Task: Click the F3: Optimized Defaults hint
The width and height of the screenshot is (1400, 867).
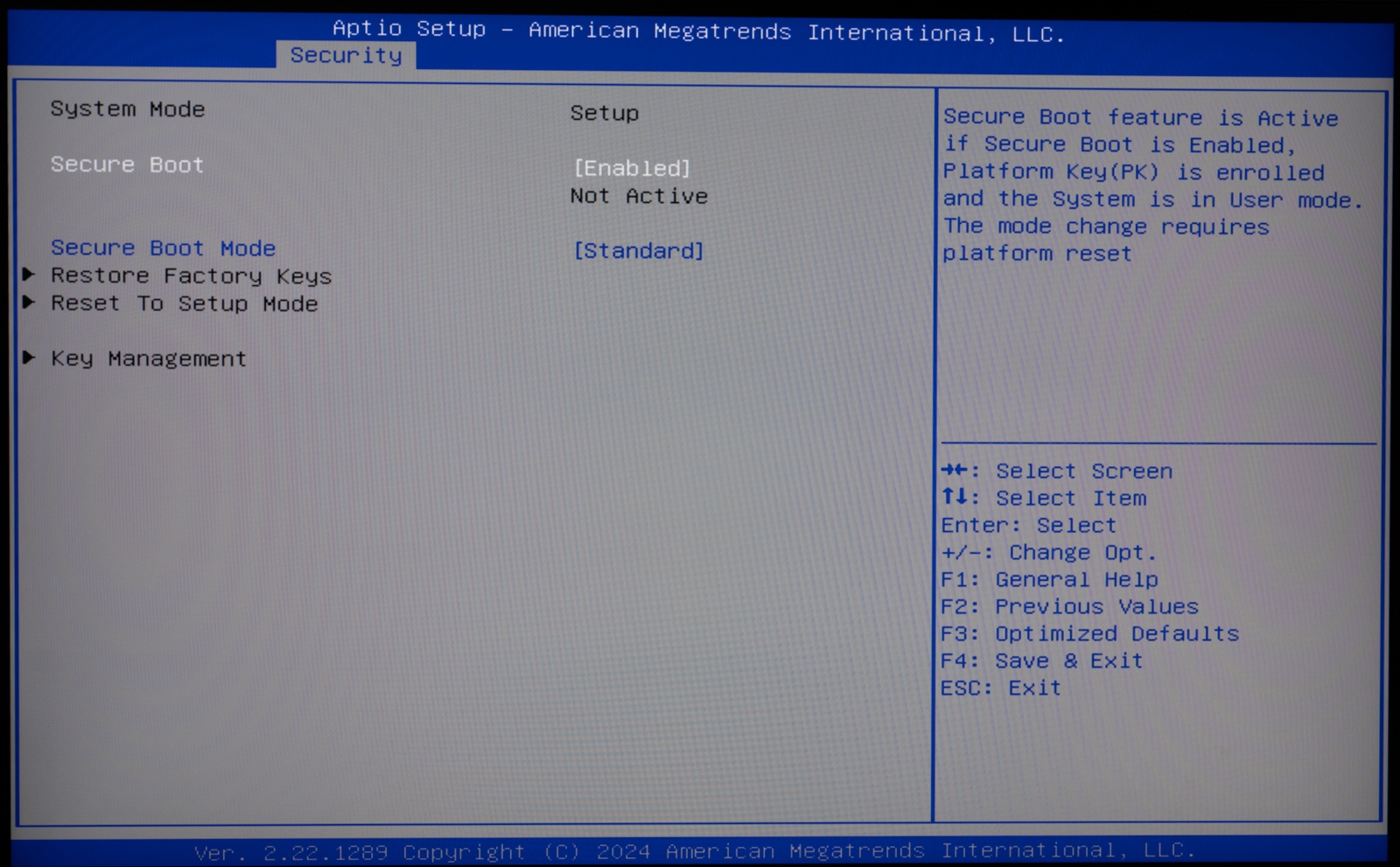Action: pos(1090,634)
